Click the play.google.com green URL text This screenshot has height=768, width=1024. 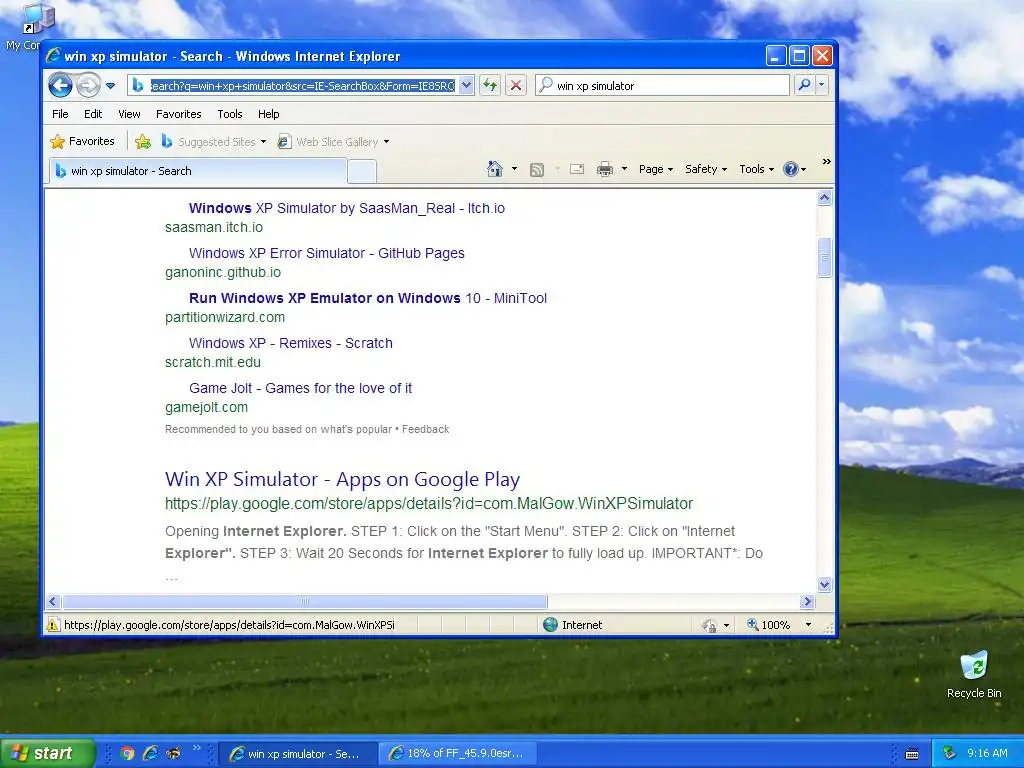(x=428, y=504)
